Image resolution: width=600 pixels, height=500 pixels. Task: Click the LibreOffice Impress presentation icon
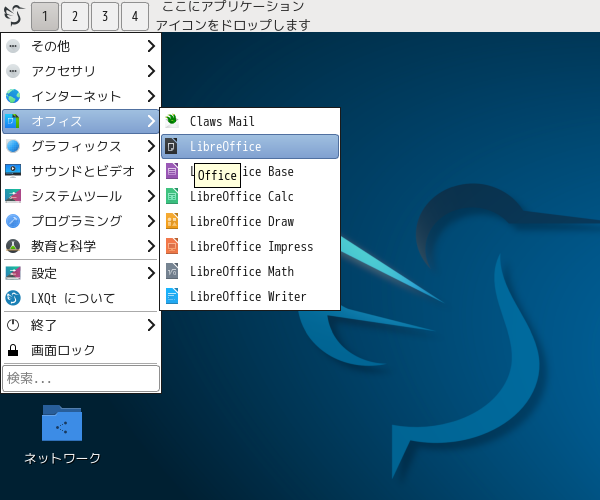click(172, 246)
